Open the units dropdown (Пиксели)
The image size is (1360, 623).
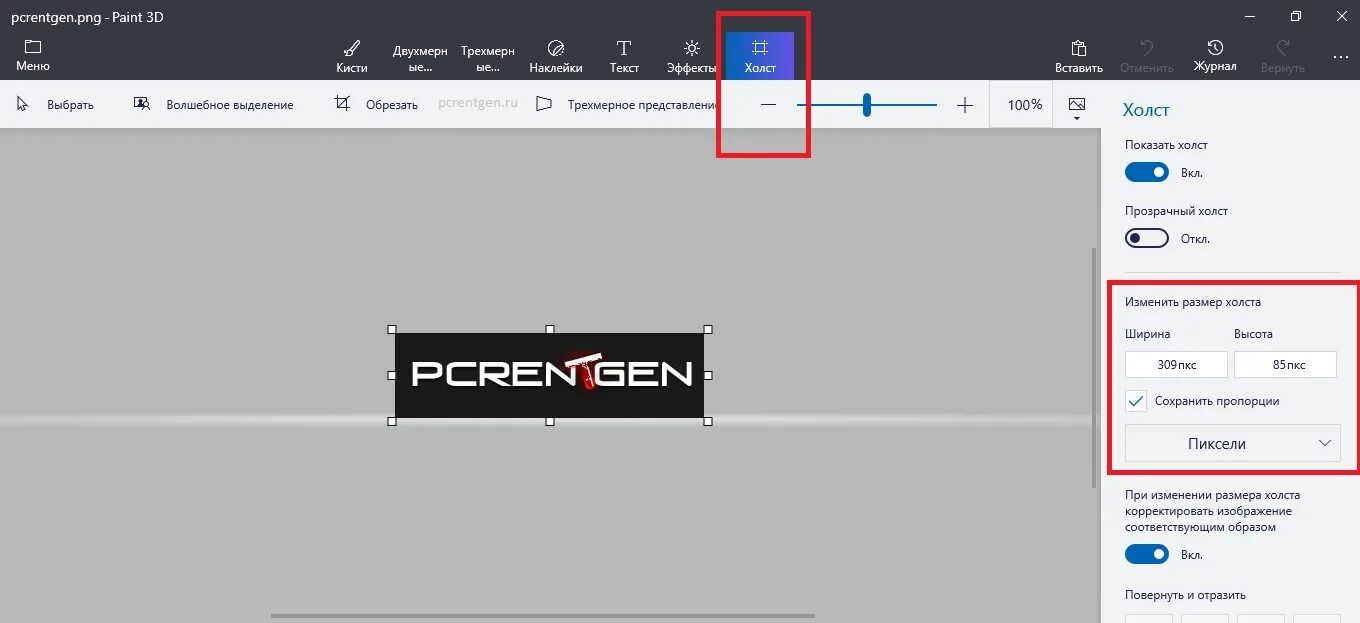[1232, 443]
